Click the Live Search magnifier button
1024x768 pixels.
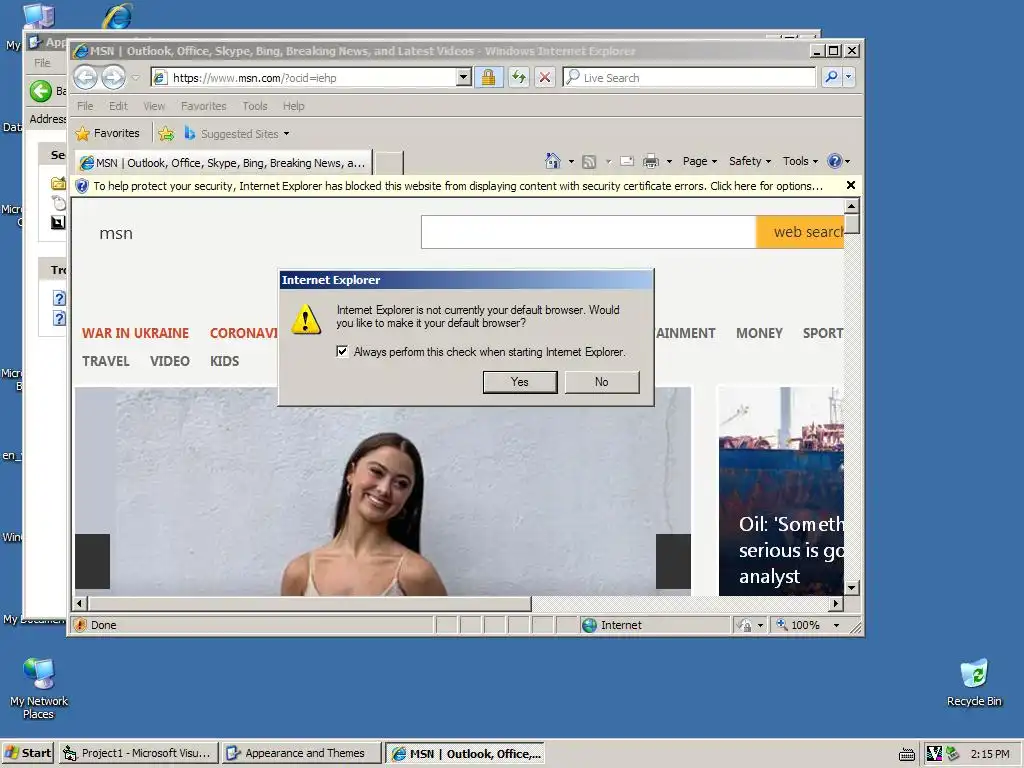click(x=831, y=77)
